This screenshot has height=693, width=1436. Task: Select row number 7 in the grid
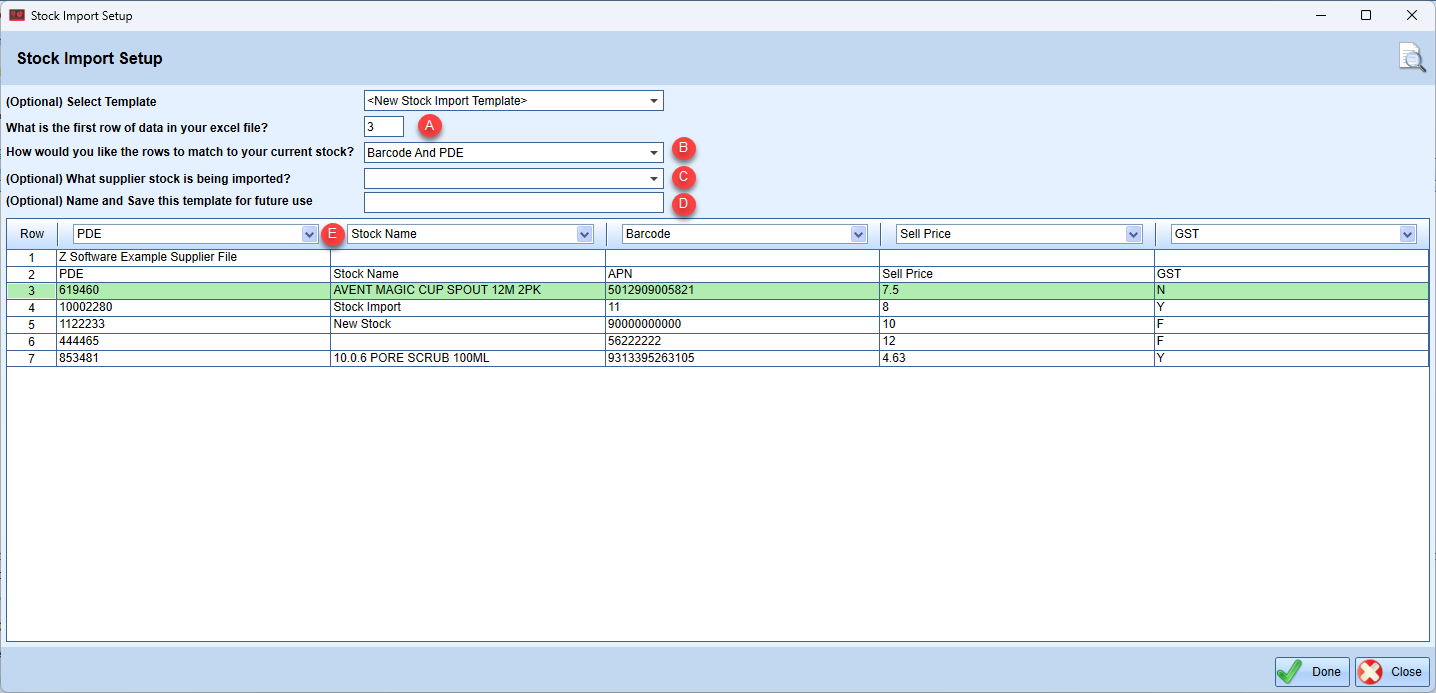[x=32, y=358]
